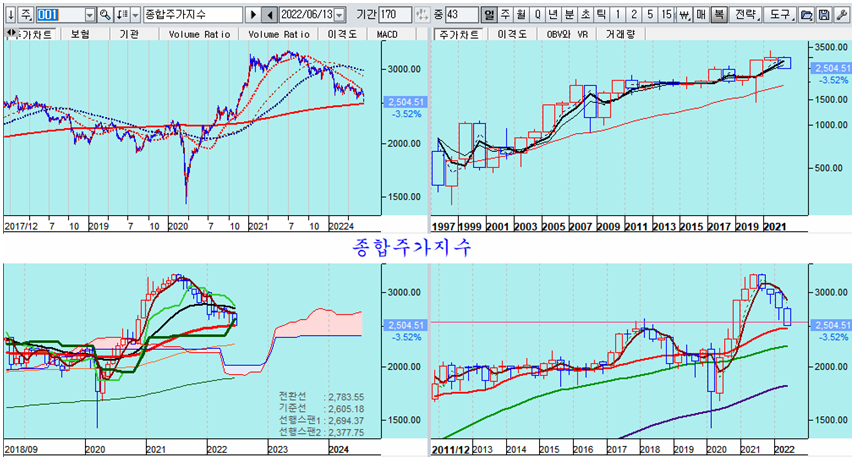Click the down-arrow icon at far left
The image size is (855, 459).
pyautogui.click(x=9, y=15)
